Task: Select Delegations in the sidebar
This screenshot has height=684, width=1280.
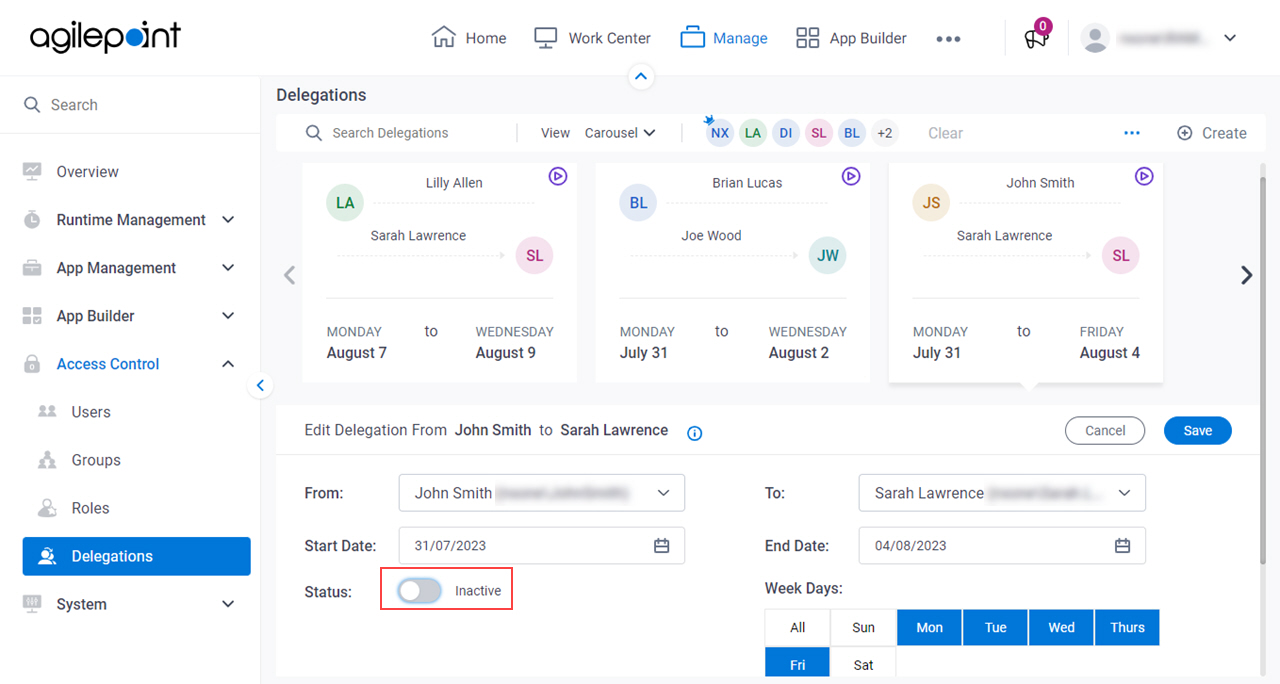Action: [136, 556]
